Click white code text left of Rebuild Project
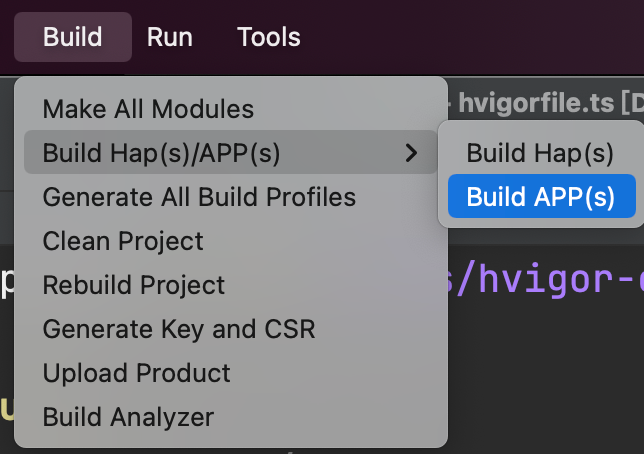 tap(7, 282)
